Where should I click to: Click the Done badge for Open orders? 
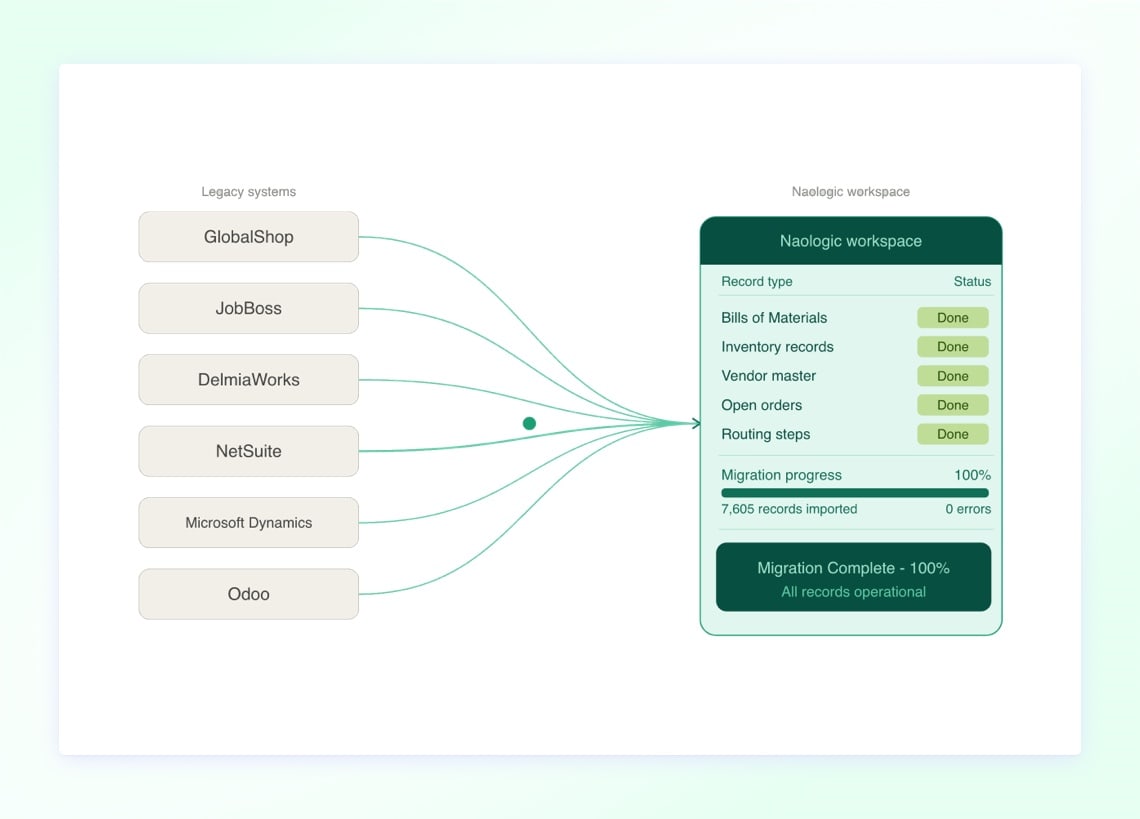tap(952, 405)
